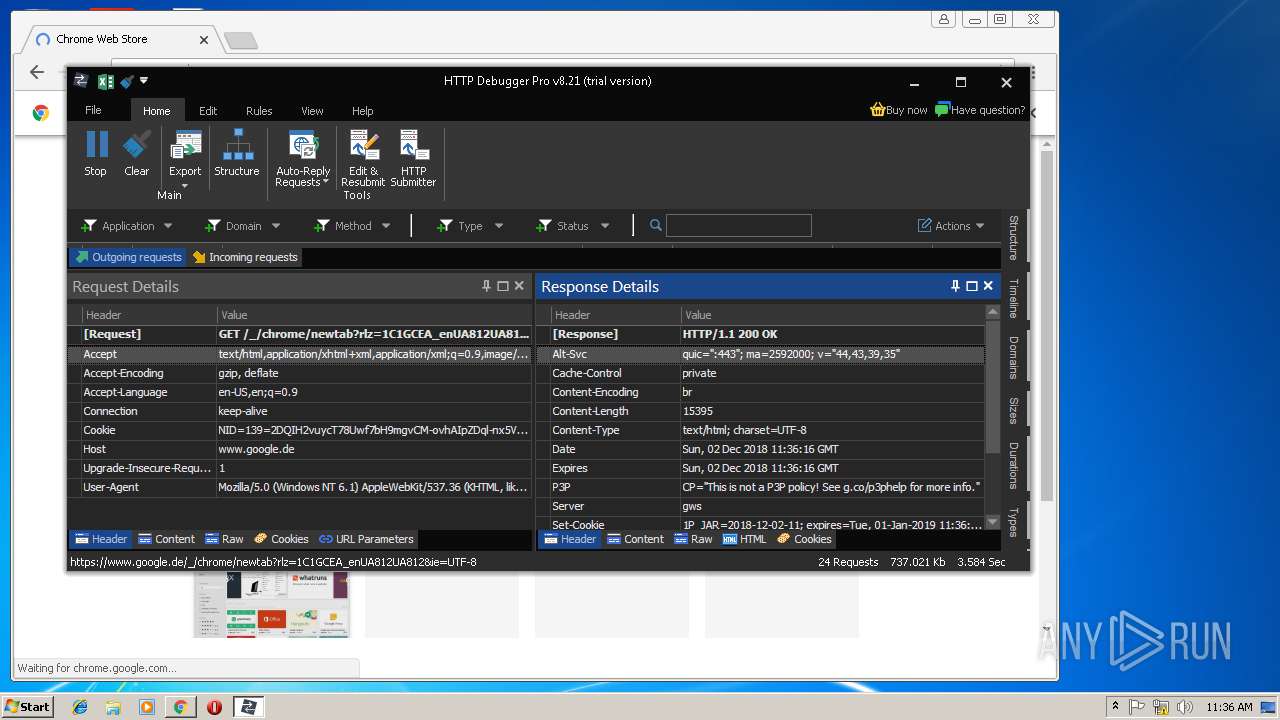Open the Application filter dropdown
Screen dimensions: 1280x720
[127, 226]
